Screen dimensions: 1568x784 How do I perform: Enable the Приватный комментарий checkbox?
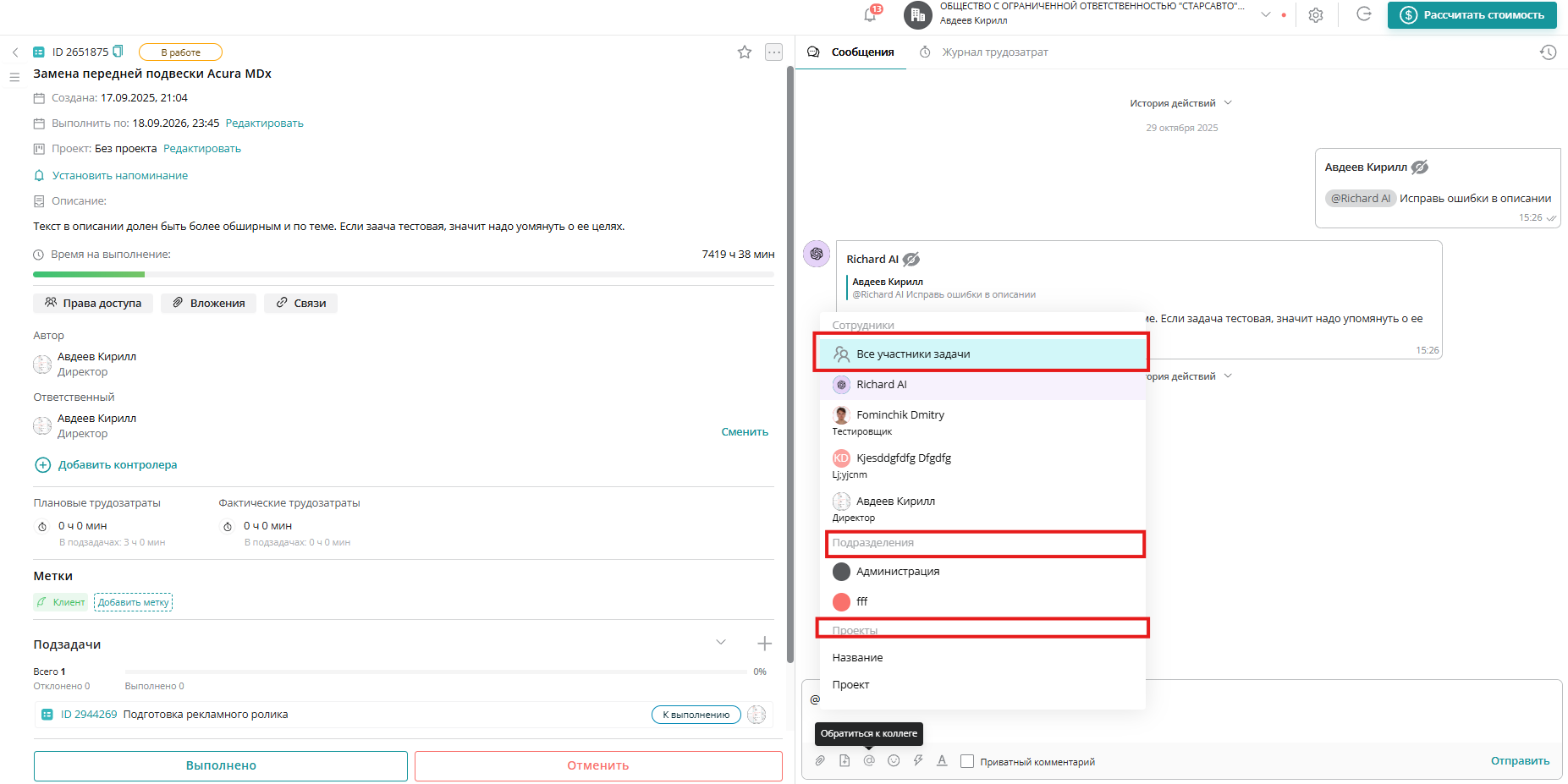point(966,760)
